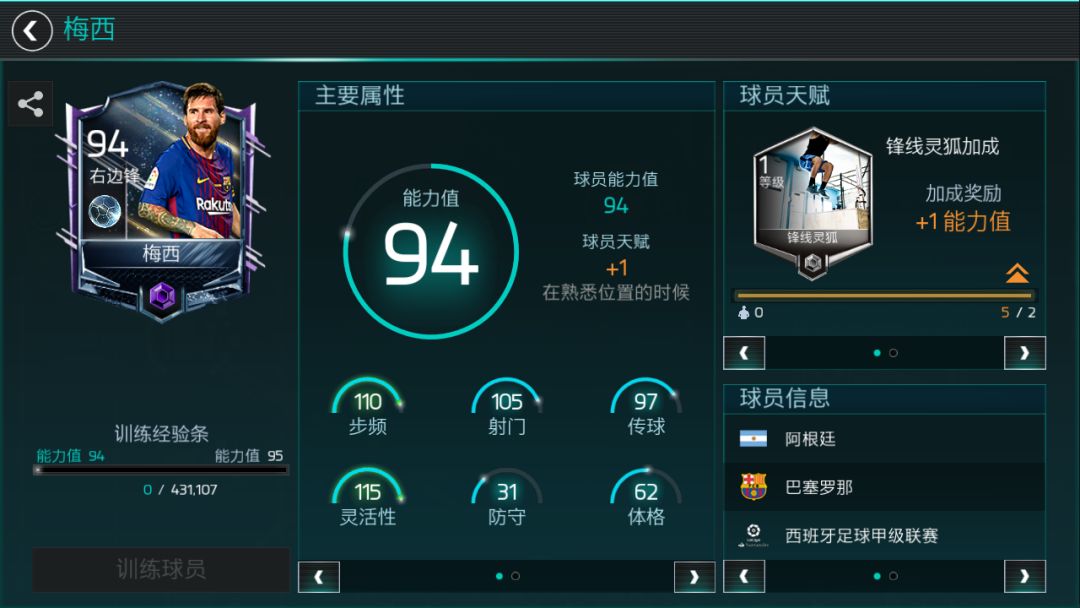Tap the La Liga league logo

pyautogui.click(x=753, y=535)
